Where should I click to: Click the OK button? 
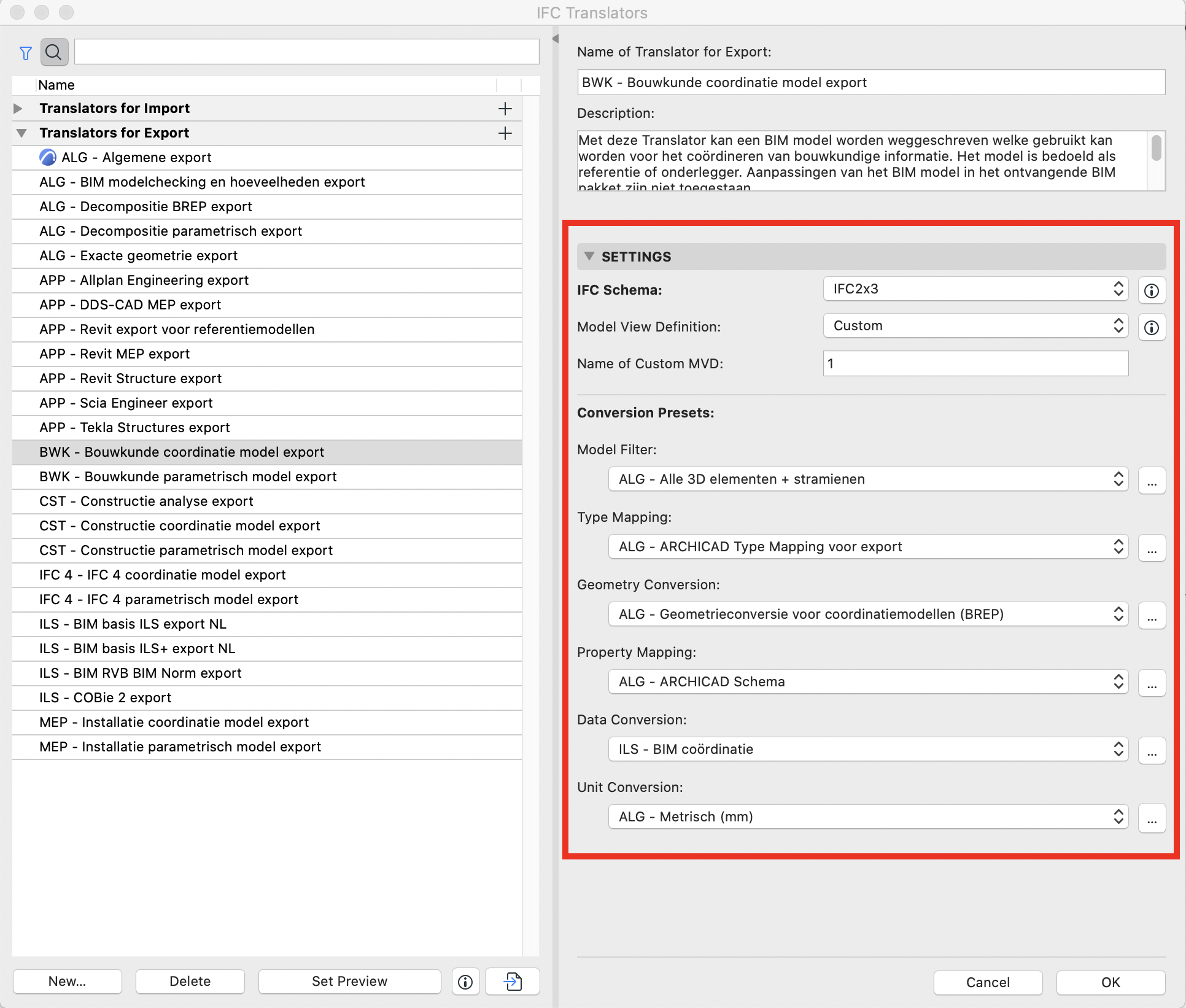[x=1111, y=983]
